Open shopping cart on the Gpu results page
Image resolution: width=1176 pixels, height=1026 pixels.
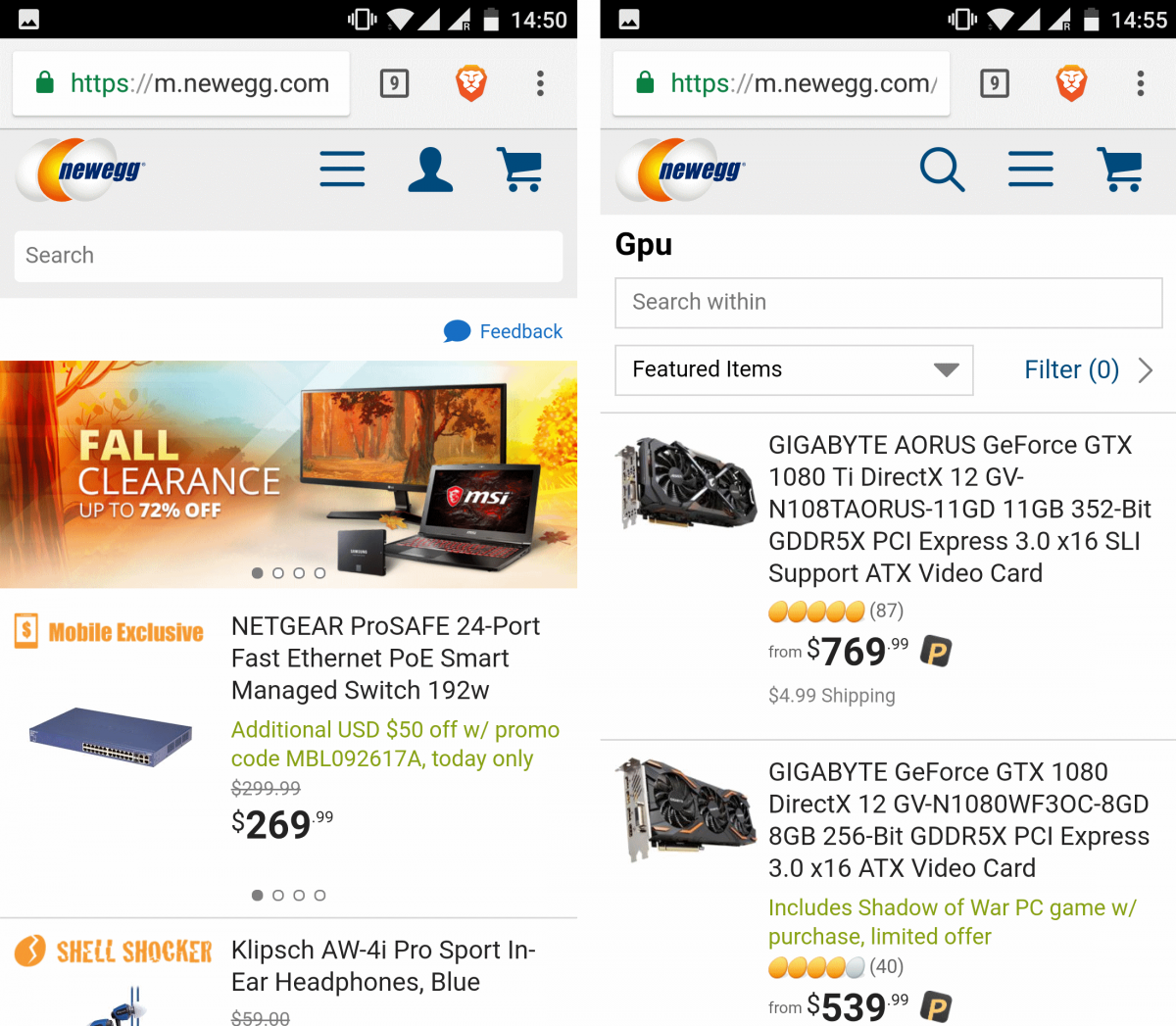pyautogui.click(x=1120, y=170)
